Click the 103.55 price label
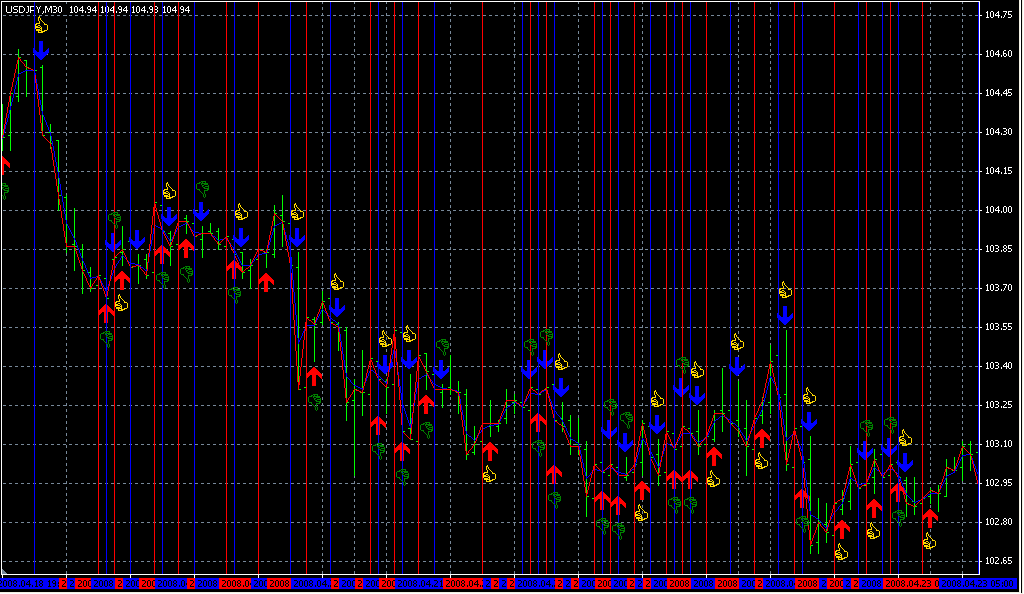1024x594 pixels. (999, 327)
